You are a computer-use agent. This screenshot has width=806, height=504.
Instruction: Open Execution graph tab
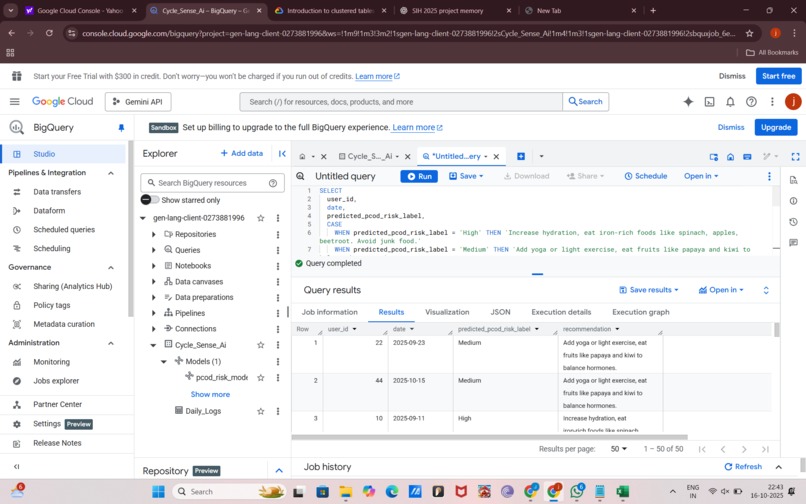coord(640,312)
